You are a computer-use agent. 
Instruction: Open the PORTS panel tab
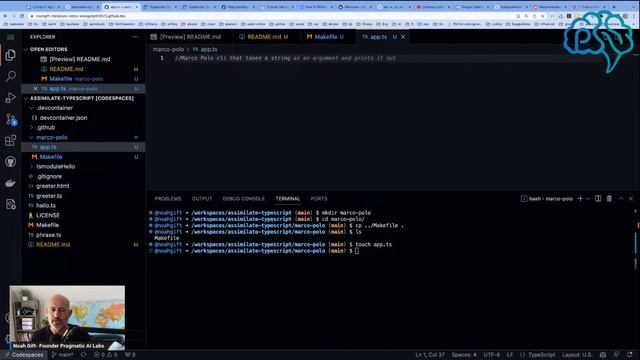click(319, 199)
